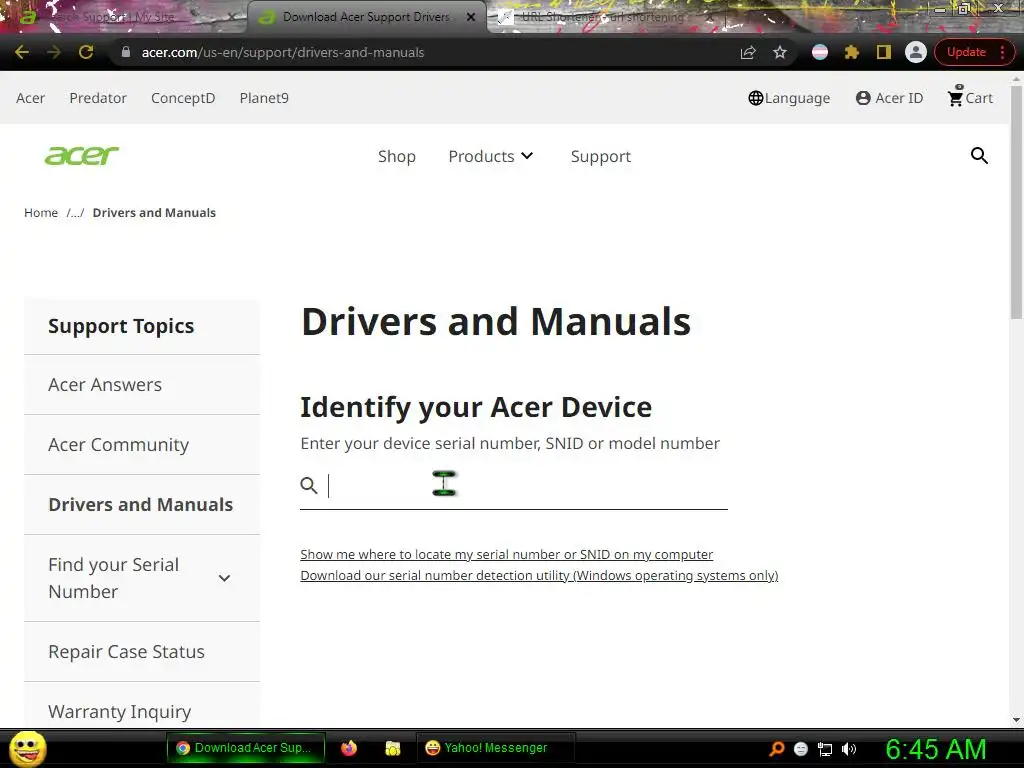Select Drivers and Manuals in the sidebar

click(x=142, y=505)
